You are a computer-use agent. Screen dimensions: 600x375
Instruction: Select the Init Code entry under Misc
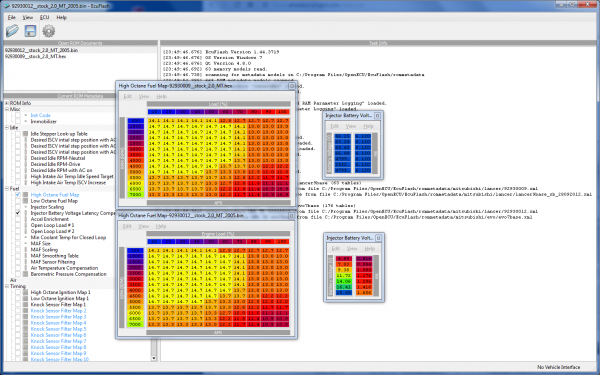(x=40, y=115)
